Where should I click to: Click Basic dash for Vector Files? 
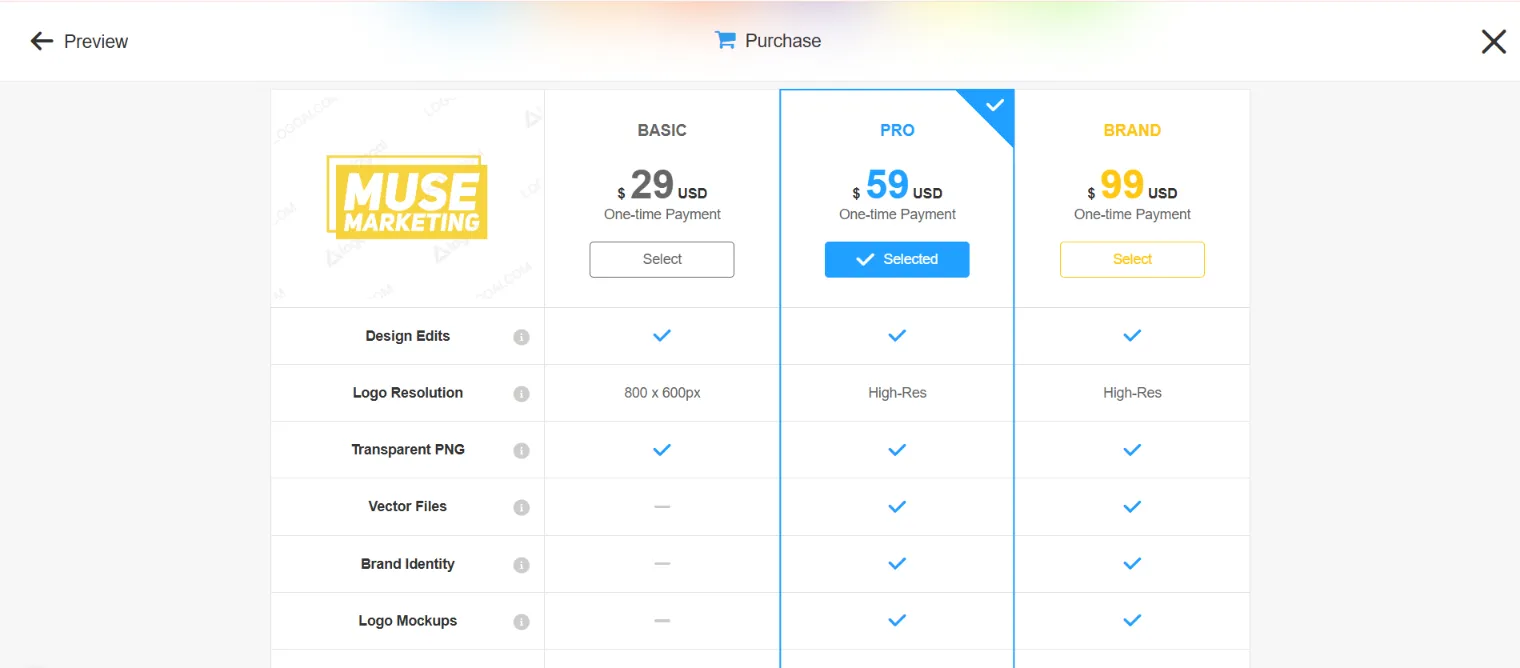[x=662, y=507]
